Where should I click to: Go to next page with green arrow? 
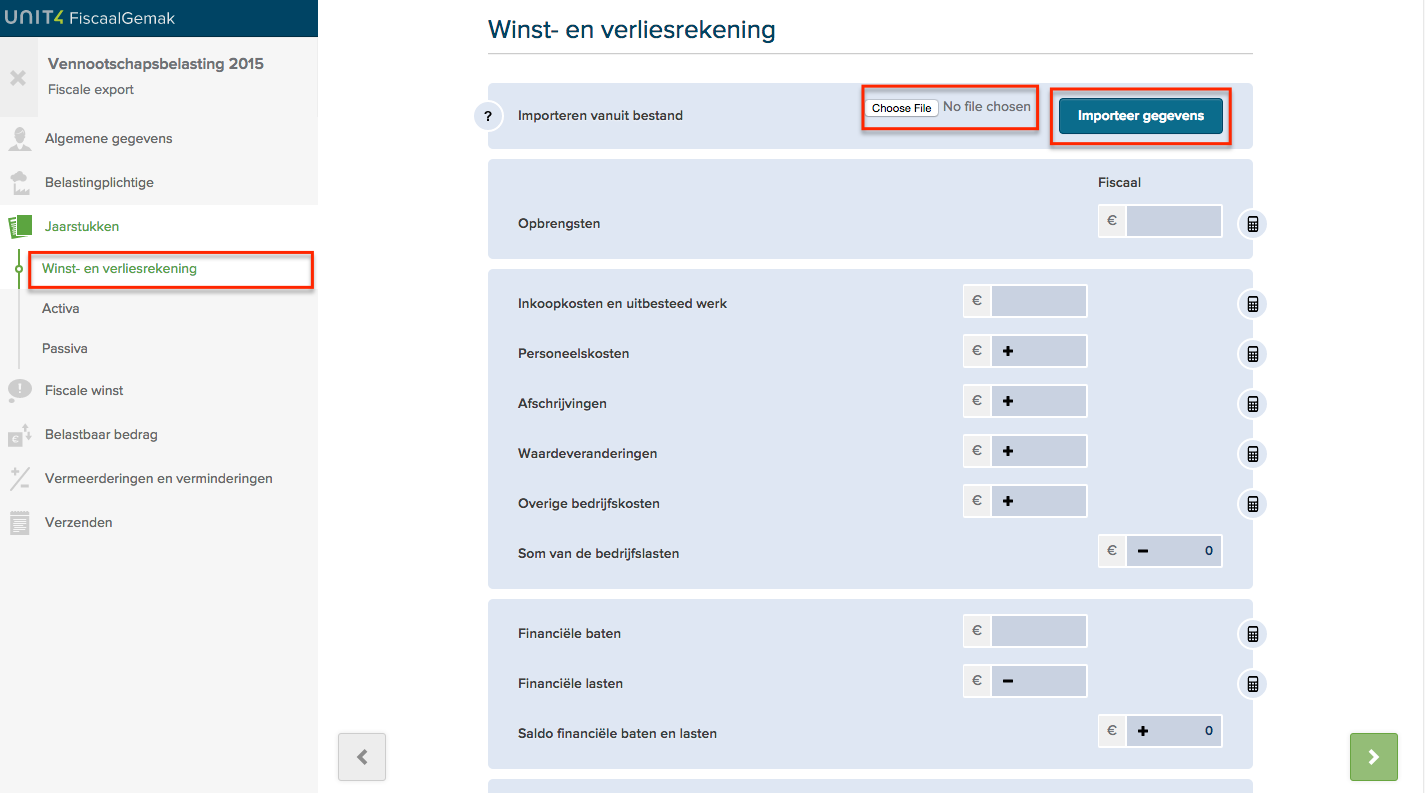click(1374, 757)
